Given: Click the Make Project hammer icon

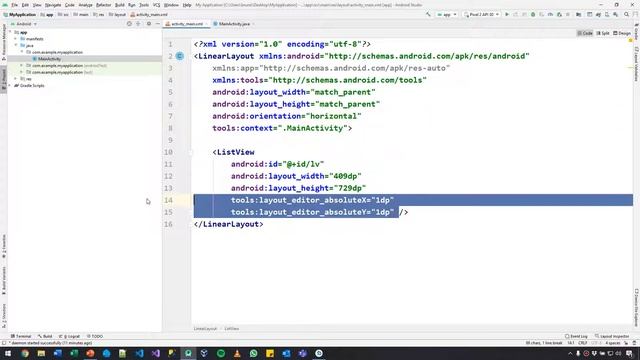Looking at the screenshot, I should click(428, 14).
